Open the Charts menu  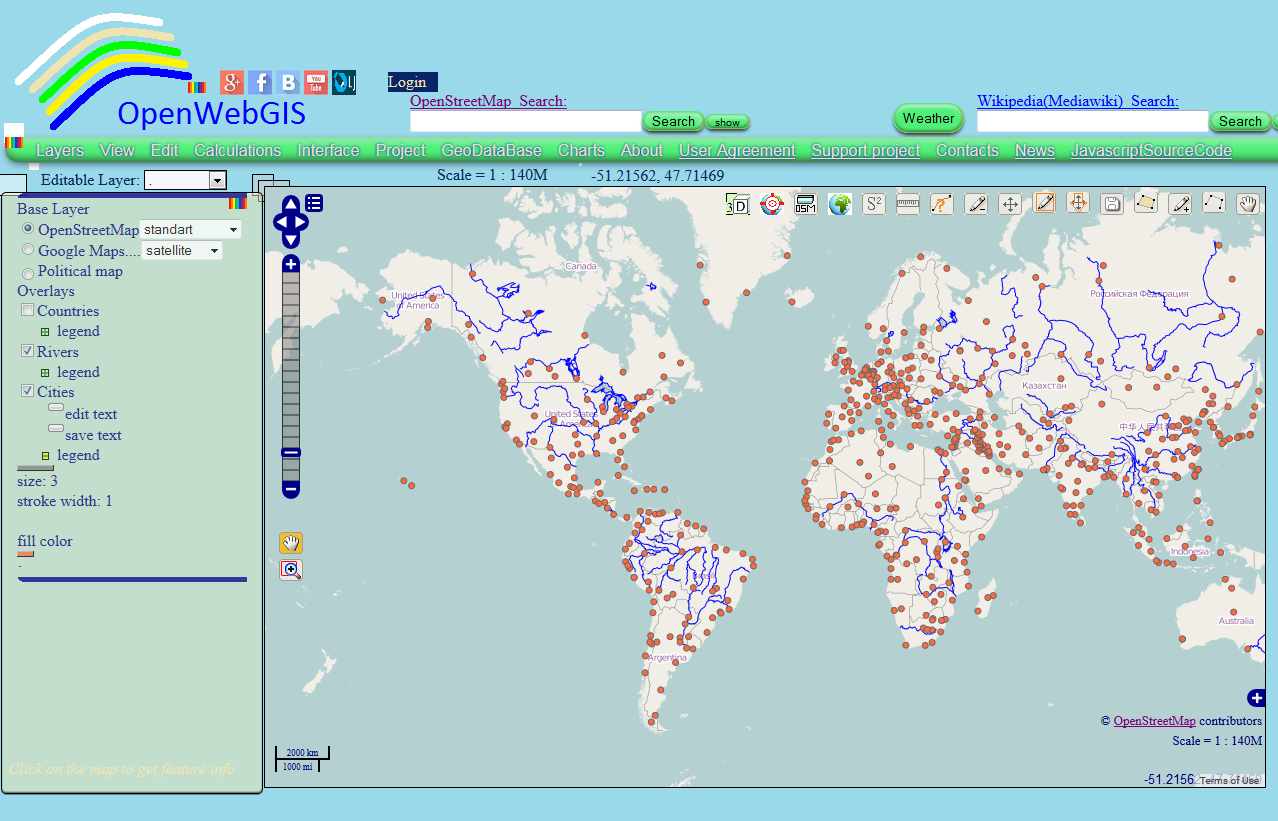pos(581,150)
